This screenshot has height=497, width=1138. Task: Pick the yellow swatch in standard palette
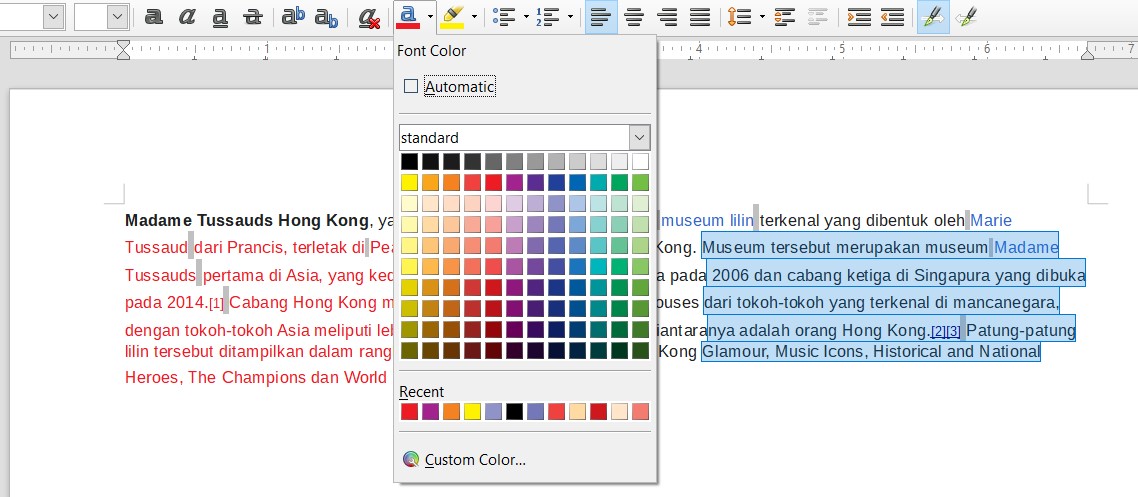point(410,182)
